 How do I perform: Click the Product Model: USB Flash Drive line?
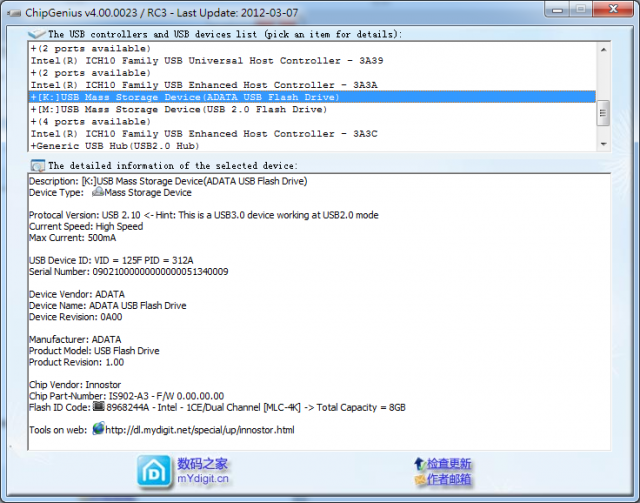tap(94, 351)
